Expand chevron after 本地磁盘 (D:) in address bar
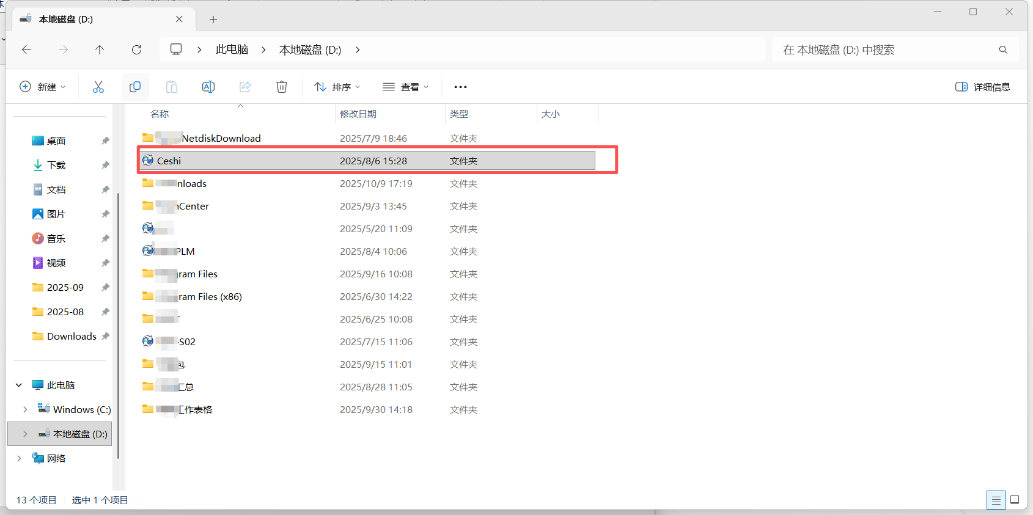The width and height of the screenshot is (1033, 515). tap(358, 49)
